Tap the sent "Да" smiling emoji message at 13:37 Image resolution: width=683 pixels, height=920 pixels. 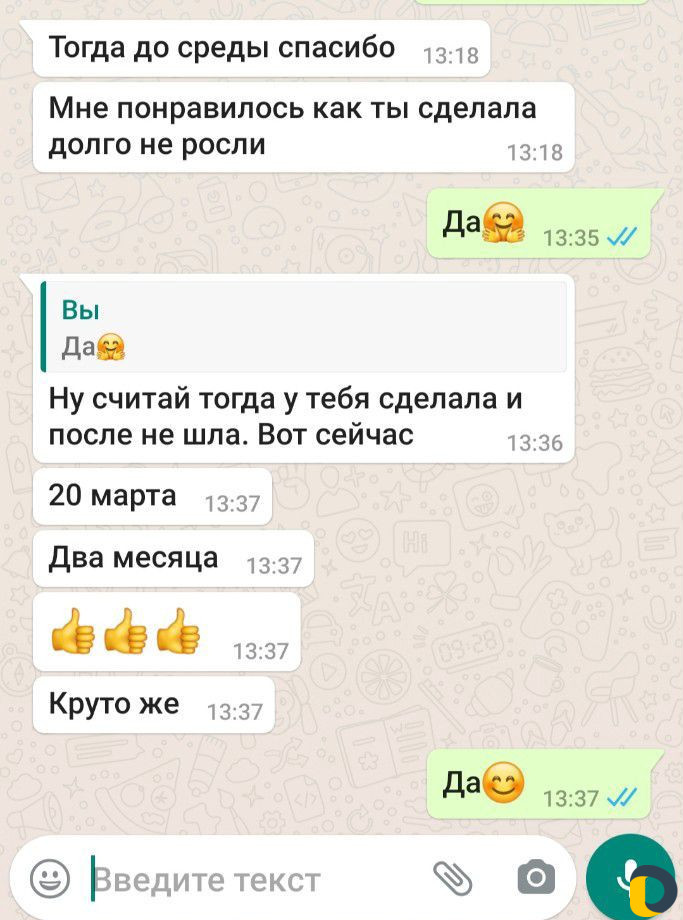click(539, 784)
